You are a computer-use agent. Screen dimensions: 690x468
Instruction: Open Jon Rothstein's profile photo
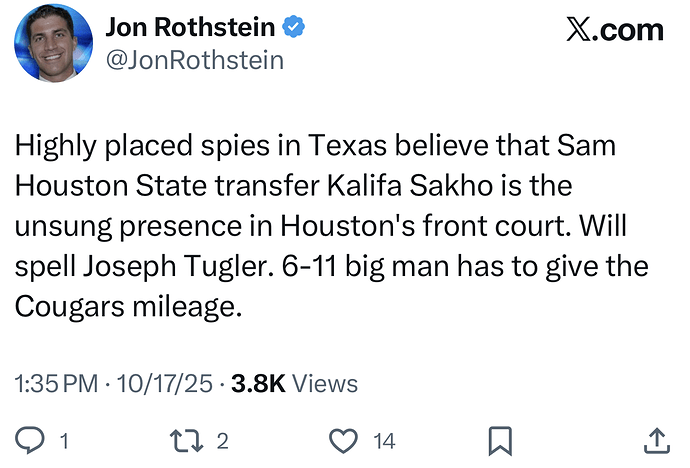[x=53, y=44]
